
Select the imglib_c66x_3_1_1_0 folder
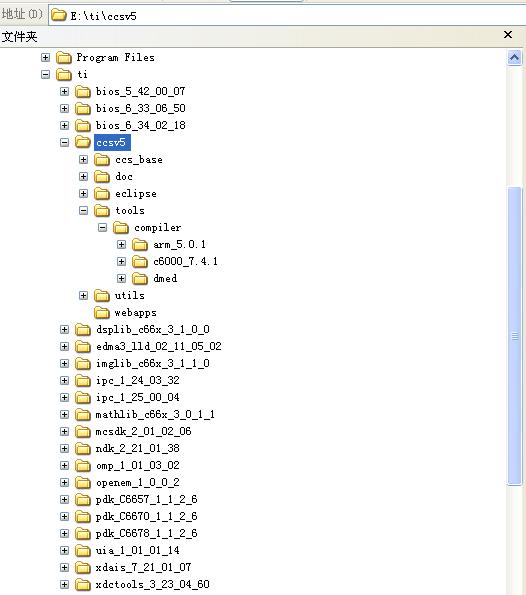pyautogui.click(x=153, y=364)
